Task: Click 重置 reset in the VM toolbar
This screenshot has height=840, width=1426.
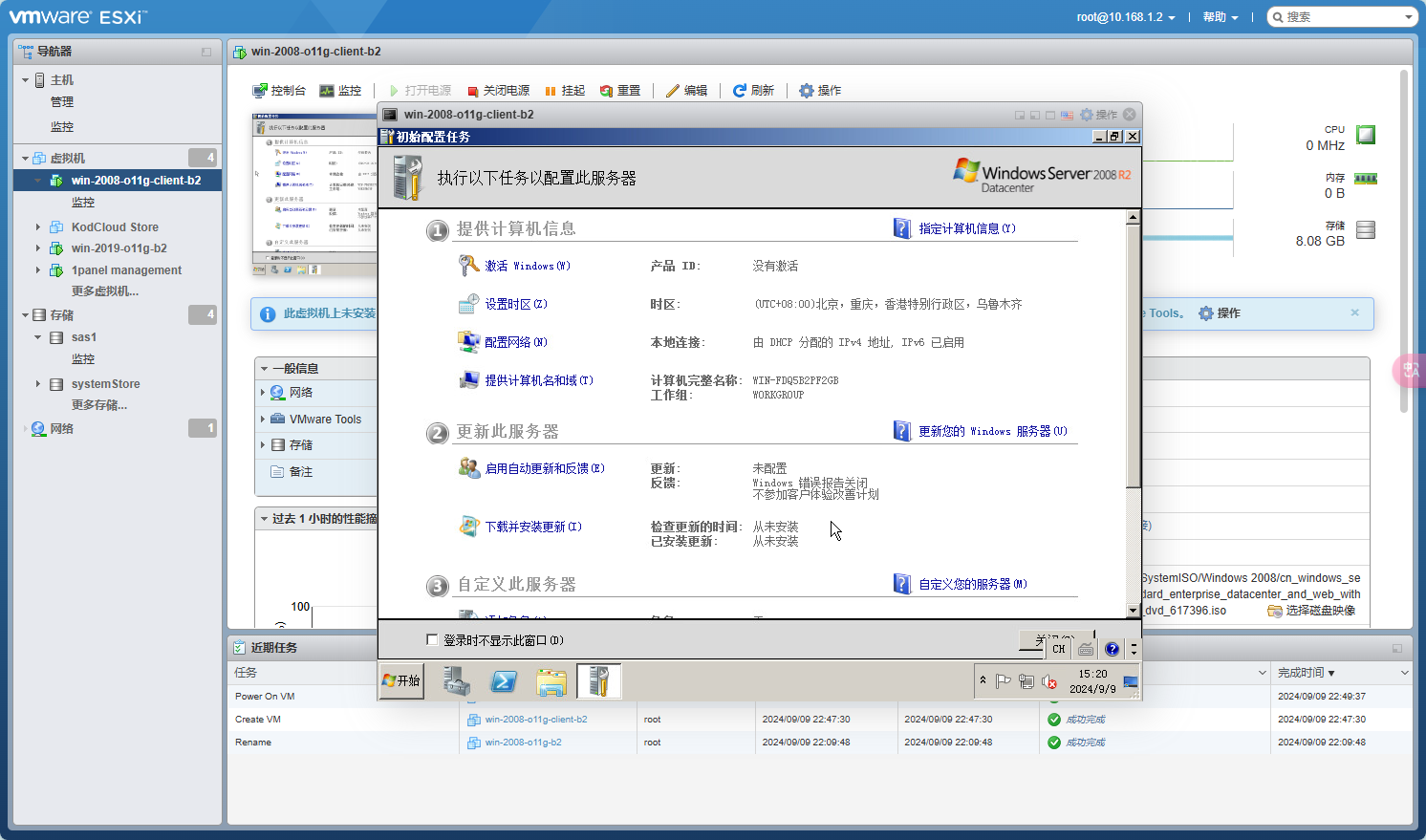Action: [620, 91]
